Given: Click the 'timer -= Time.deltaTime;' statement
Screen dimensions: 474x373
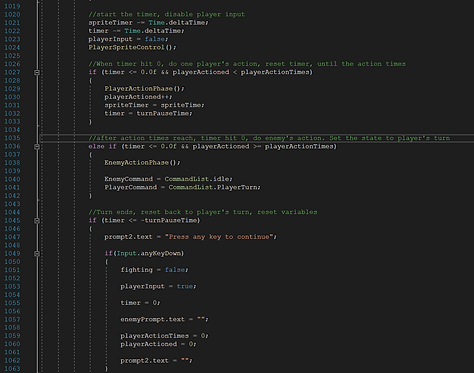Looking at the screenshot, I should tap(136, 31).
